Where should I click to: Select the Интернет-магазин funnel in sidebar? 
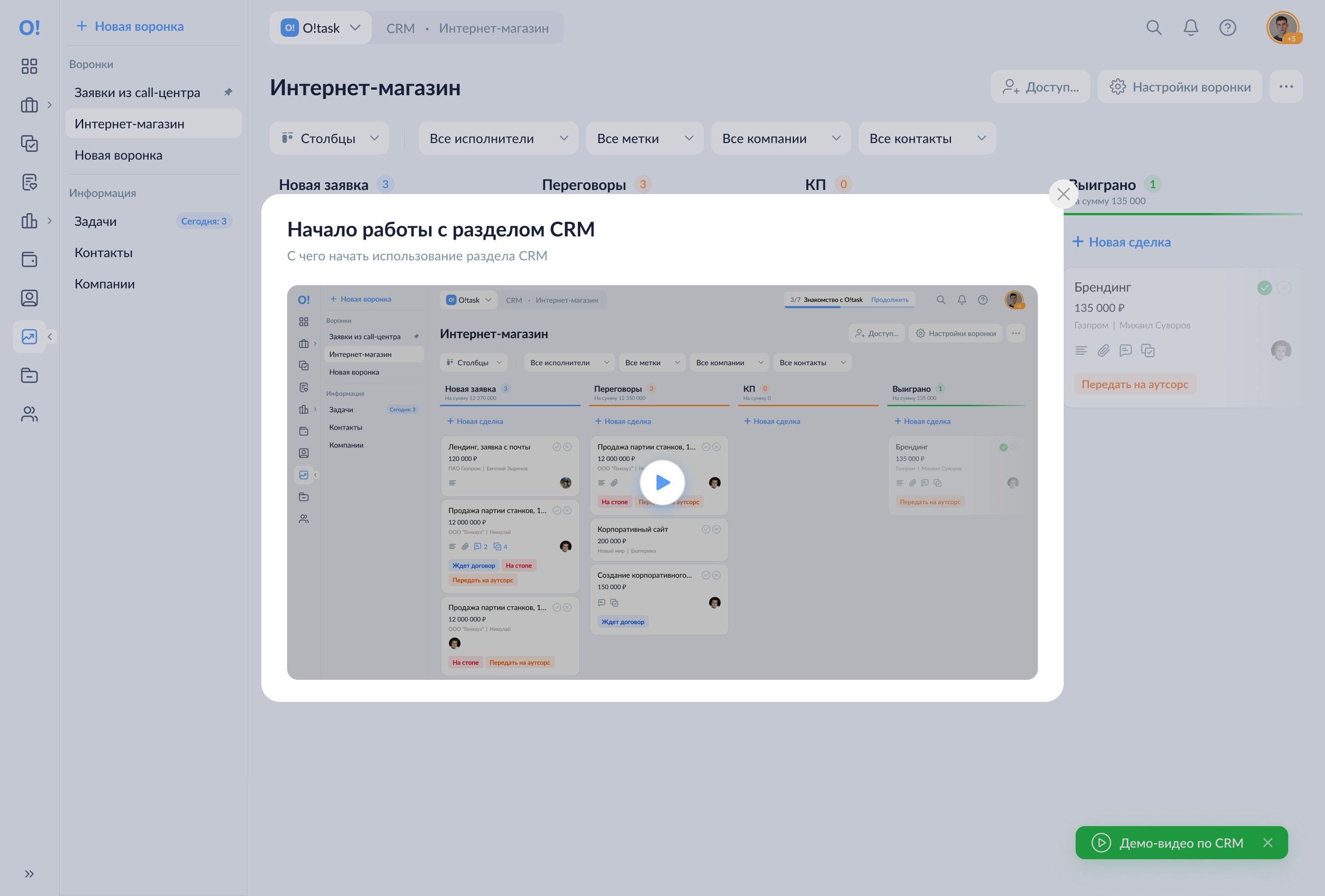153,124
